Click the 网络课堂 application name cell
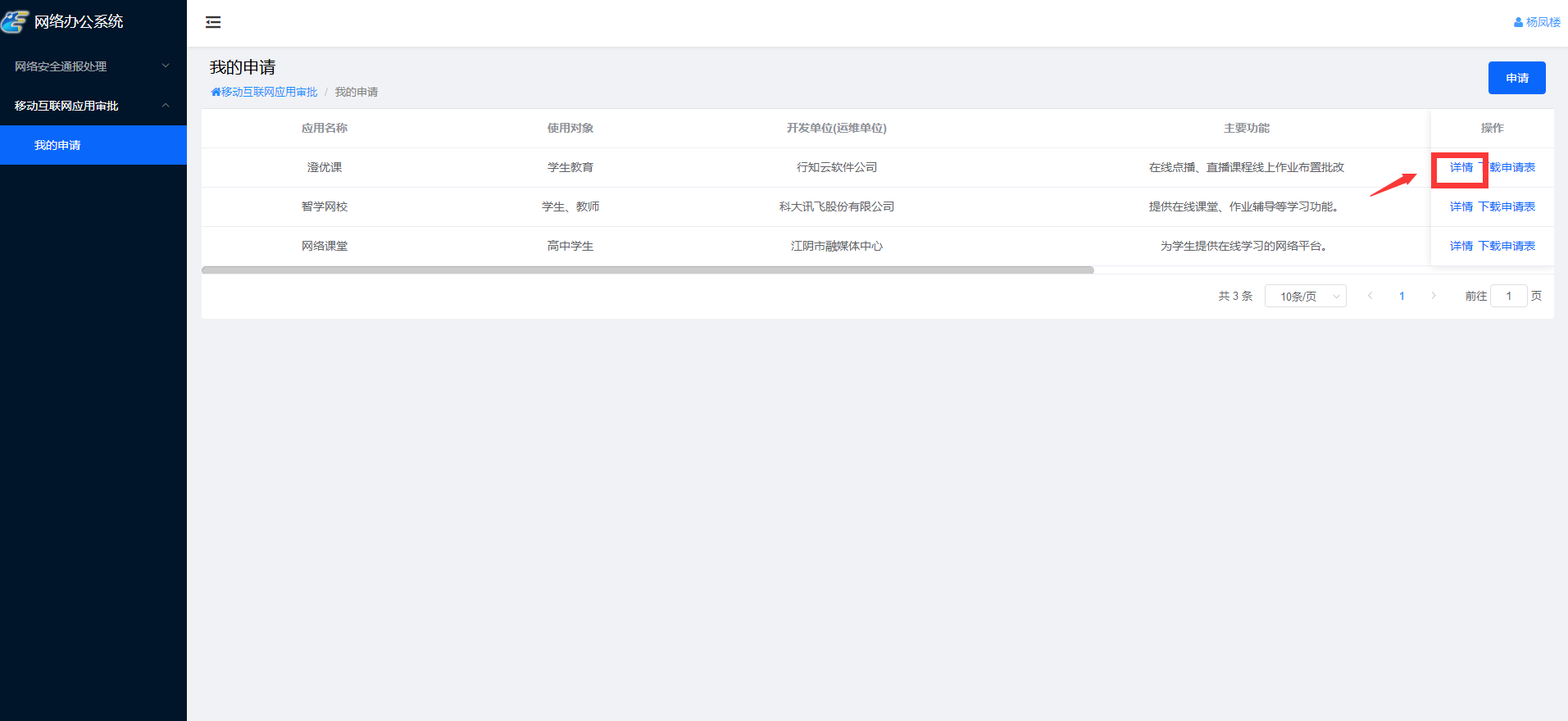The width and height of the screenshot is (1568, 721). 325,246
